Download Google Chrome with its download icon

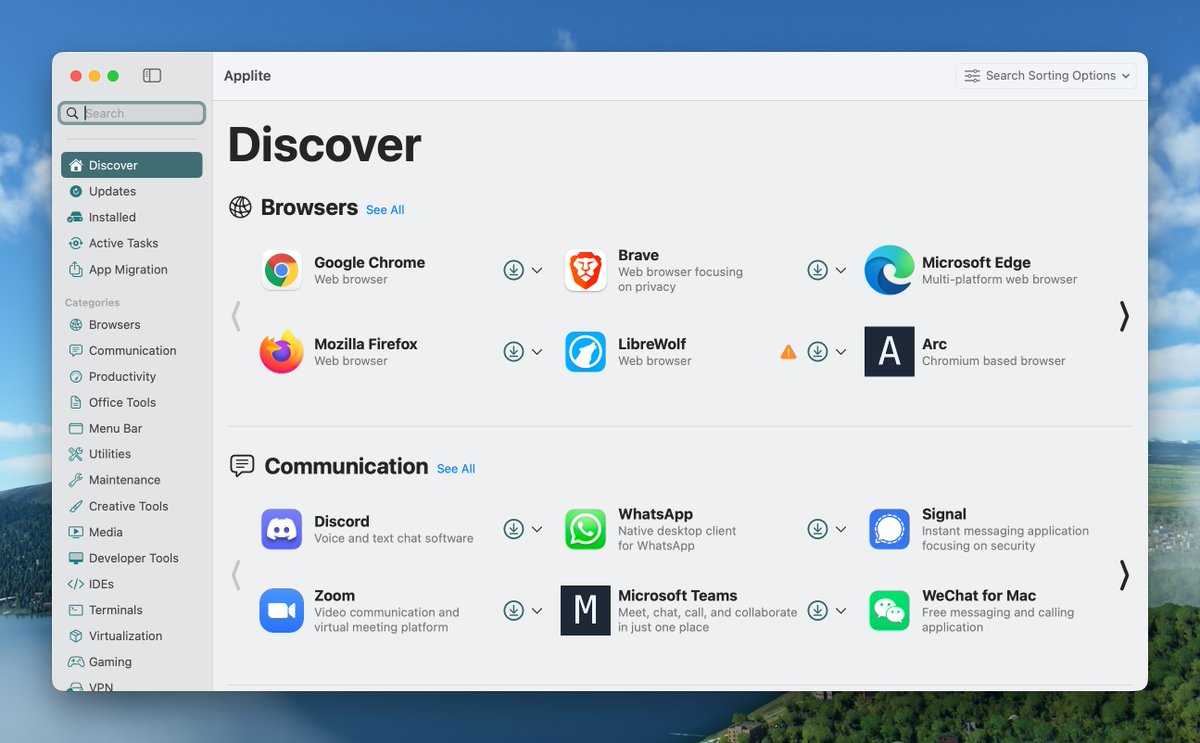pos(514,270)
